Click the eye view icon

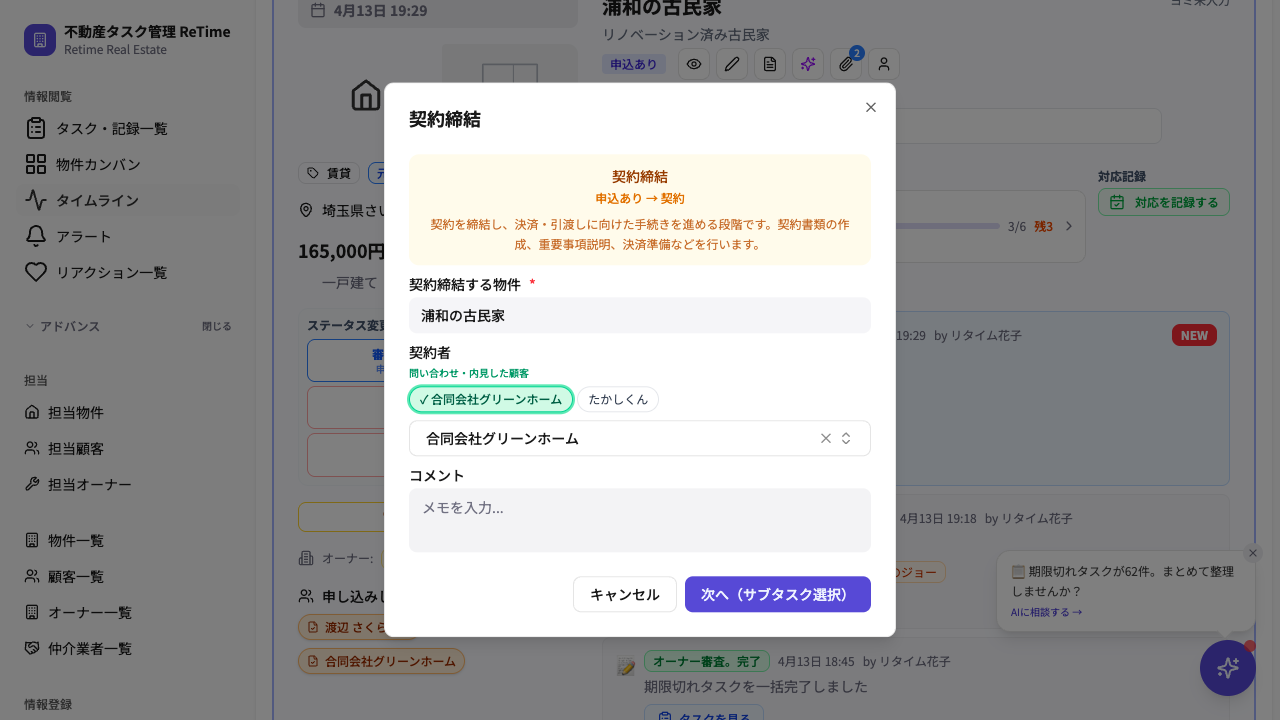(694, 64)
